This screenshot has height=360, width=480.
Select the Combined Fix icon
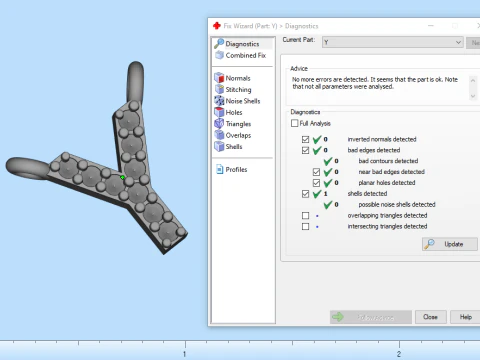(x=219, y=55)
